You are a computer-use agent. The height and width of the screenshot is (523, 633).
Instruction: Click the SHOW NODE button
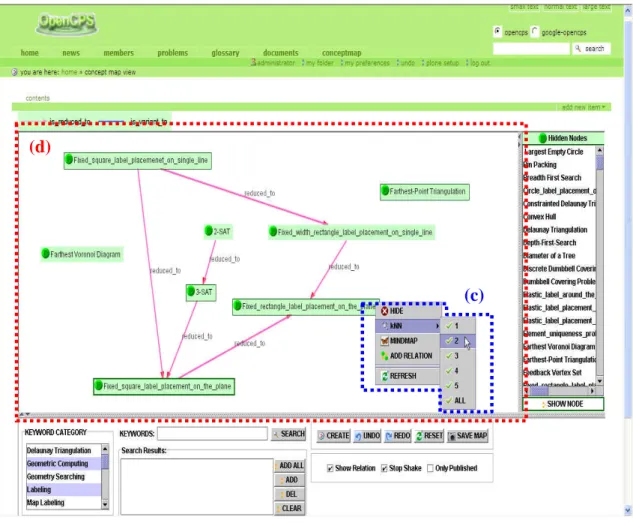click(x=564, y=404)
